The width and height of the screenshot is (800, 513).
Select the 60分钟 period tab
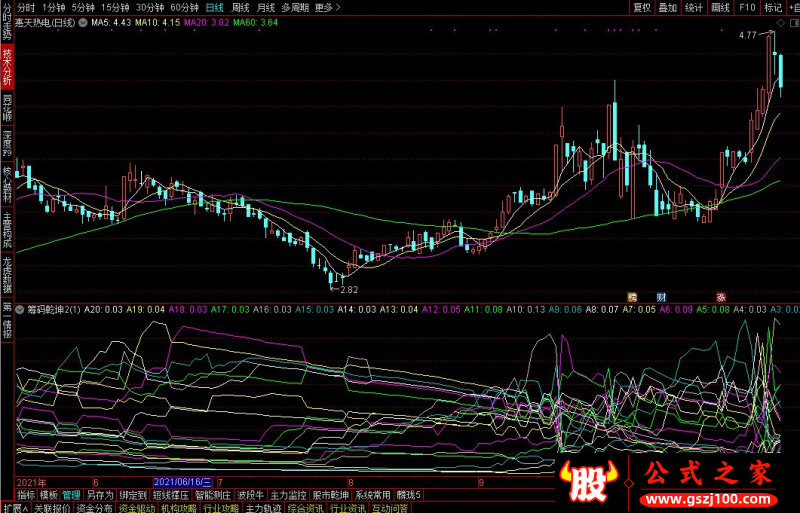coord(184,7)
